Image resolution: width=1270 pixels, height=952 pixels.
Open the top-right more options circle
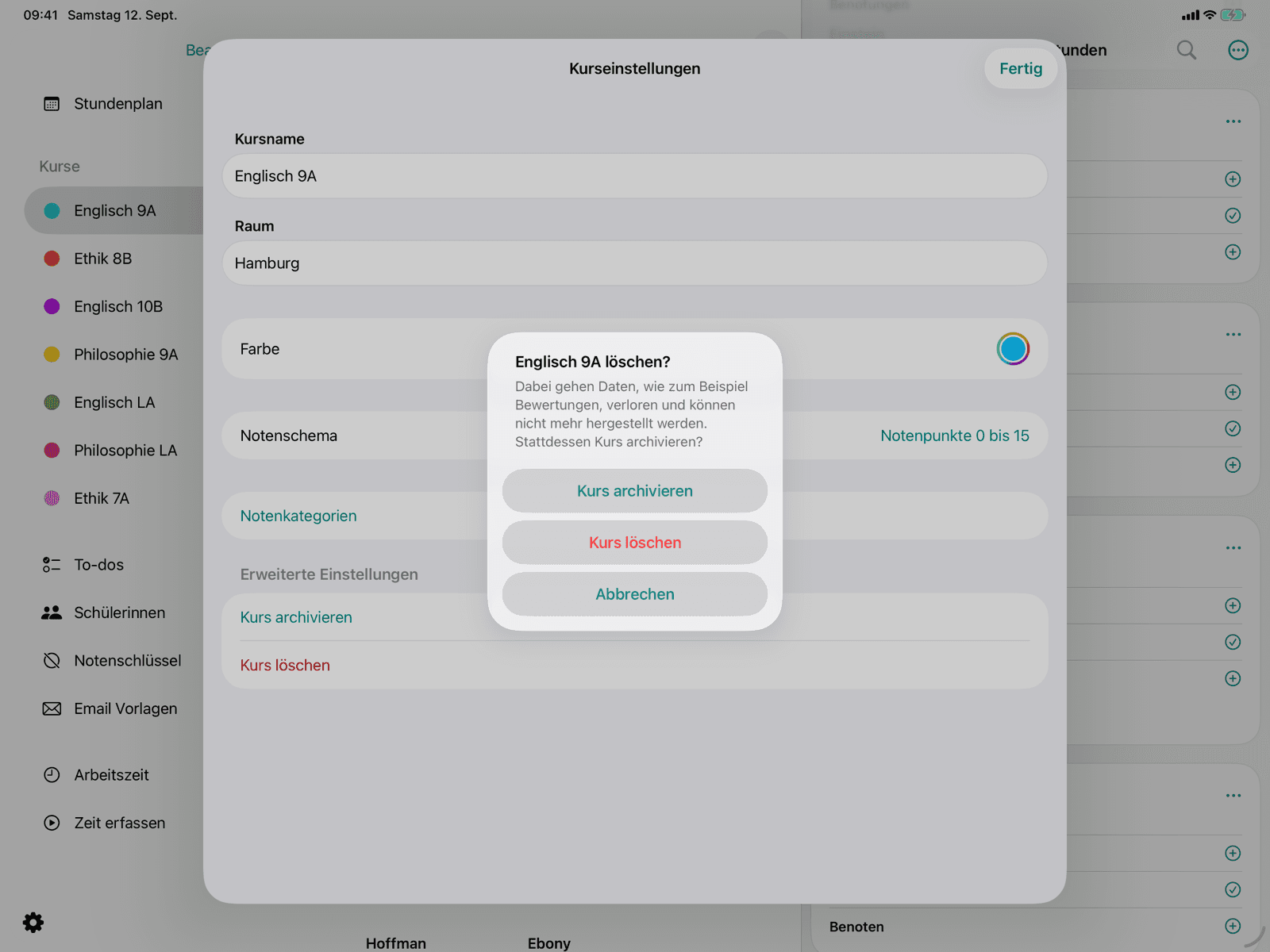(1238, 50)
